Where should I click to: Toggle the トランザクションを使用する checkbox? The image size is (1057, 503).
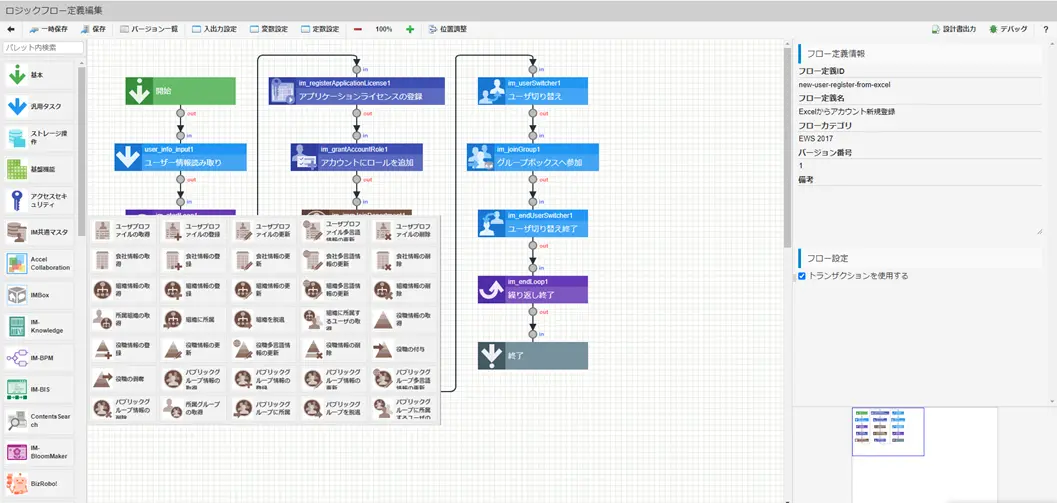click(x=802, y=276)
